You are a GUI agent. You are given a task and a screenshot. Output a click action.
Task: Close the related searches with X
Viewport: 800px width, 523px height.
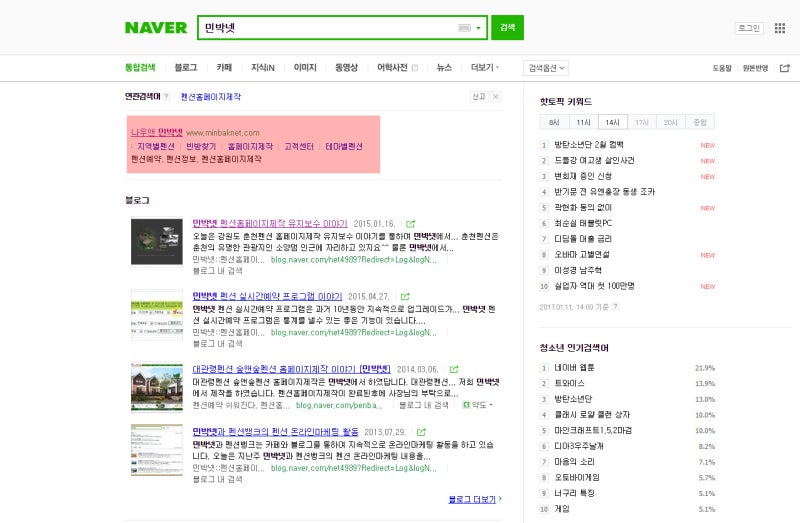pos(495,96)
